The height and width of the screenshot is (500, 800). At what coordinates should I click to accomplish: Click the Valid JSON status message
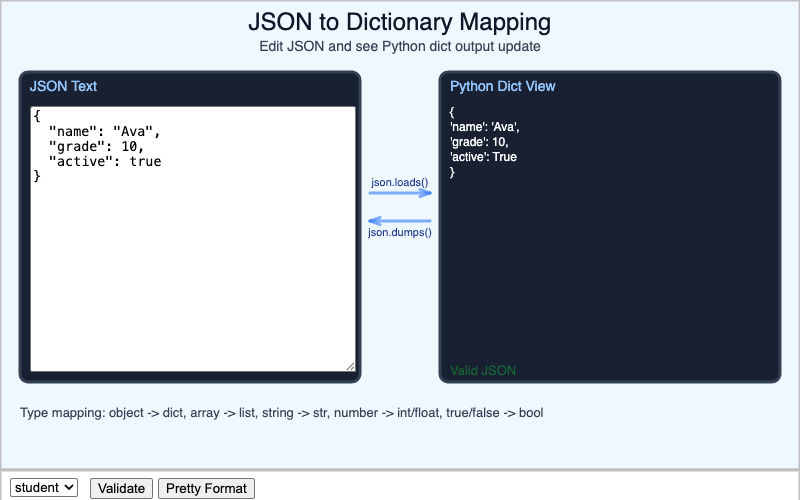point(483,370)
